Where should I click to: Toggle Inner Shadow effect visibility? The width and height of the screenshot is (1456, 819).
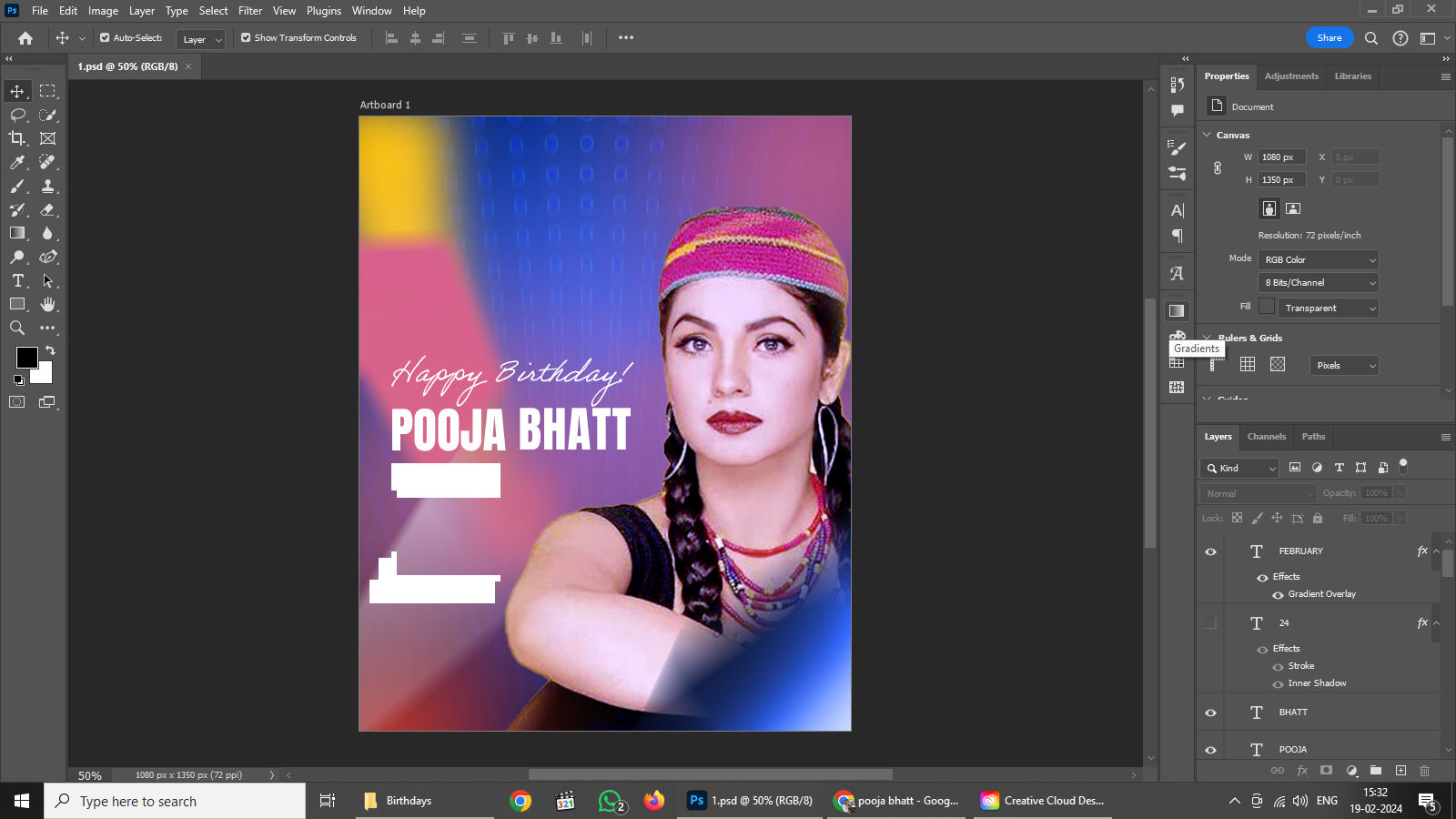tap(1278, 684)
